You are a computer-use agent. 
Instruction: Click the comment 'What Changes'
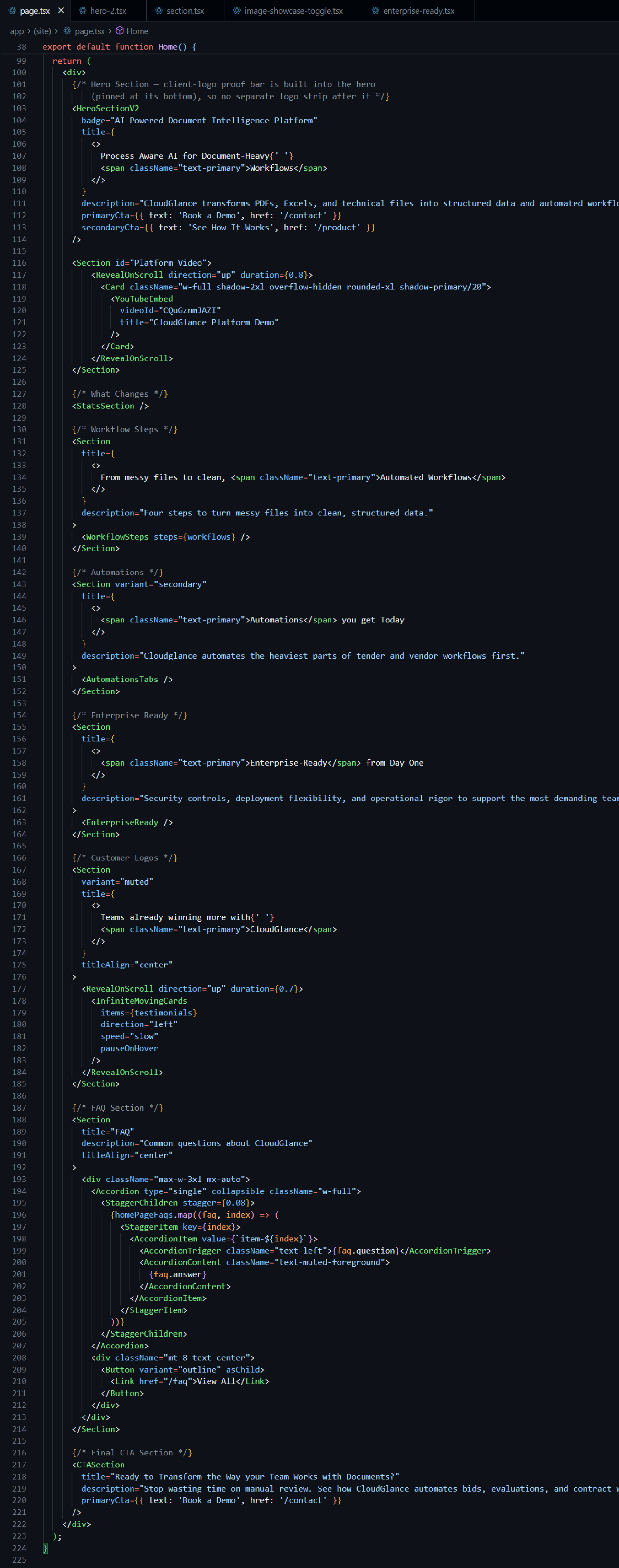(x=120, y=394)
